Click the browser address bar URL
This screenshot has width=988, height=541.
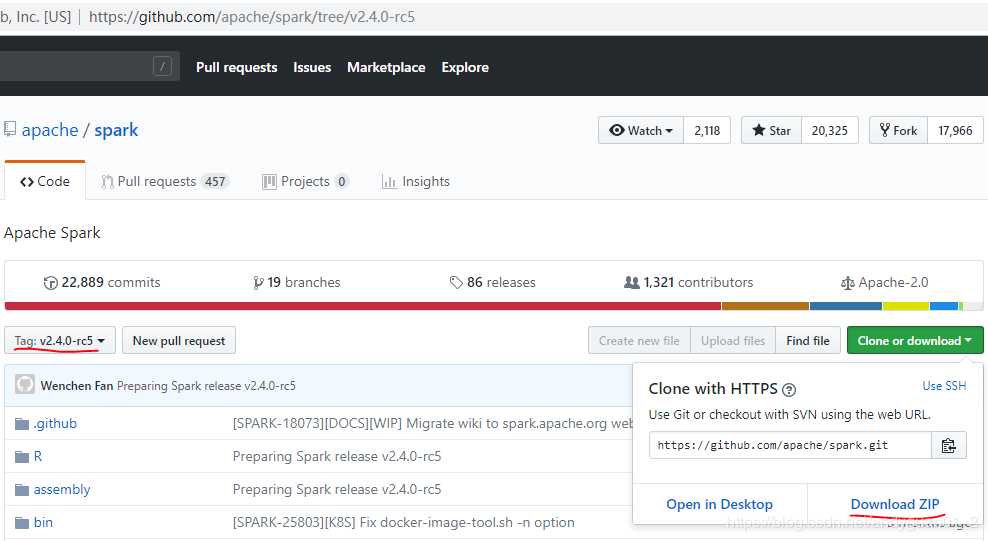[251, 17]
